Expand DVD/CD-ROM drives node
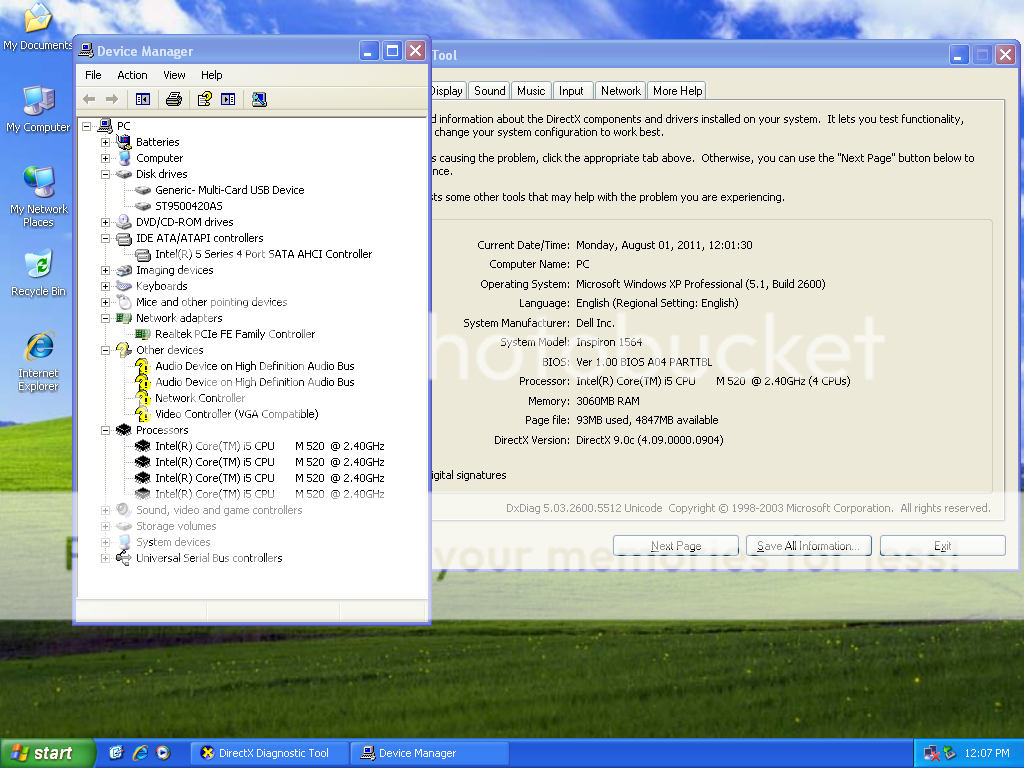This screenshot has width=1024, height=768. pos(105,222)
